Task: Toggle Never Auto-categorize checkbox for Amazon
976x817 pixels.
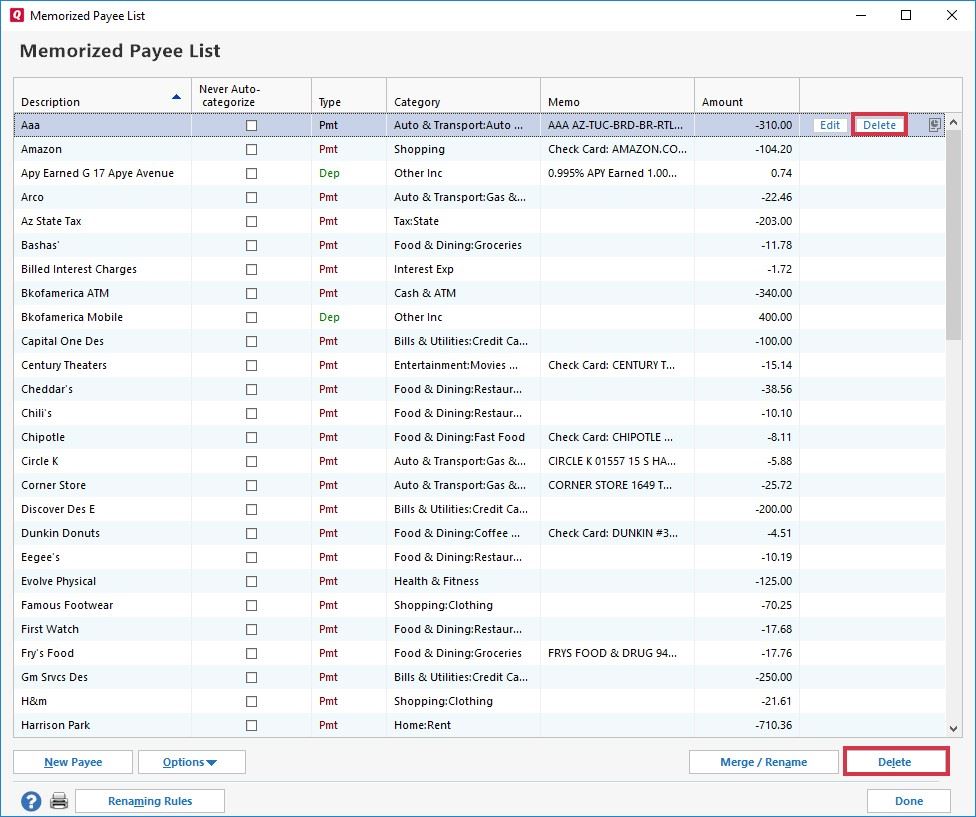Action: (251, 149)
